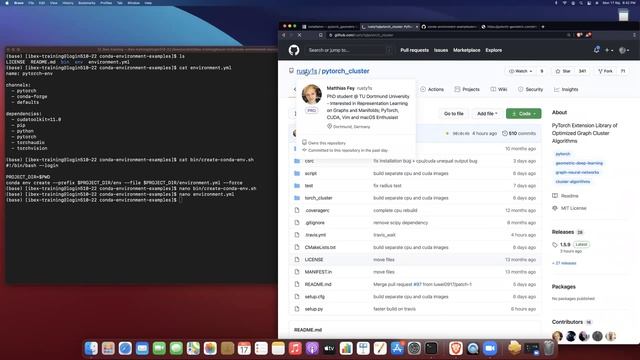Switch to the Actions repository tab

click(x=432, y=89)
